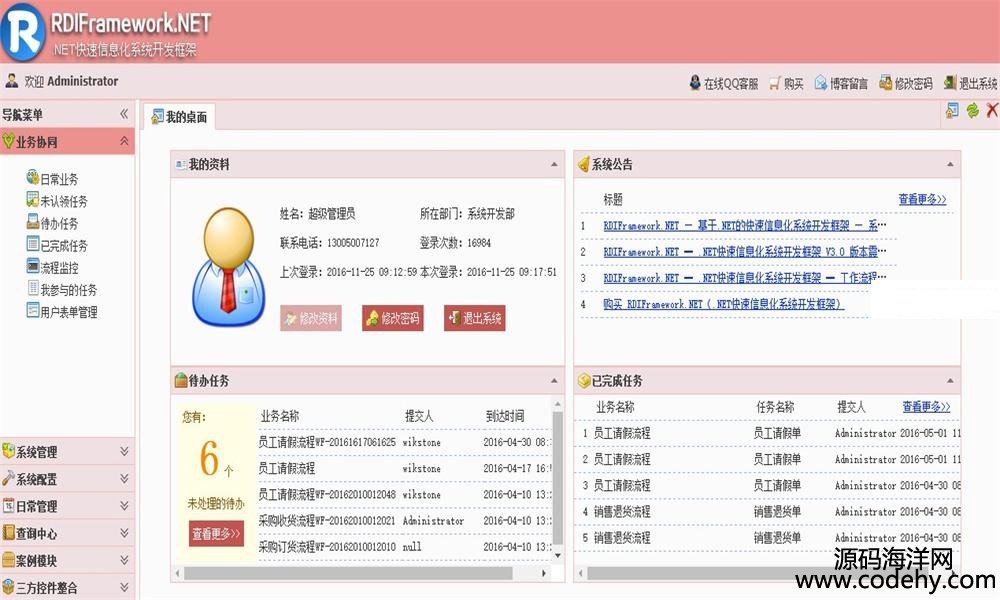This screenshot has width=1000, height=600.
Task: Select the 采购收货流程WF-20162010012021 task row
Action: tap(404, 520)
